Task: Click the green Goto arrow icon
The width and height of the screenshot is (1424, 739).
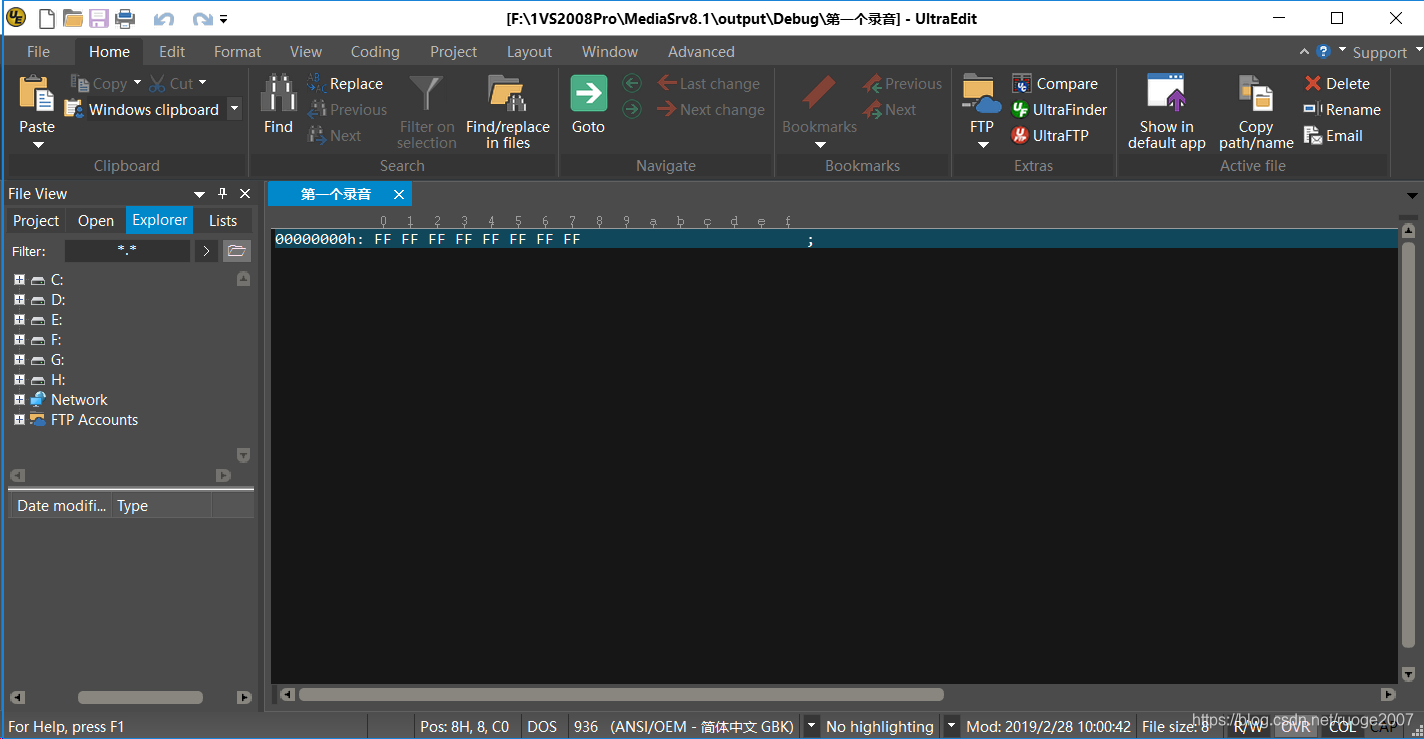Action: [x=589, y=94]
